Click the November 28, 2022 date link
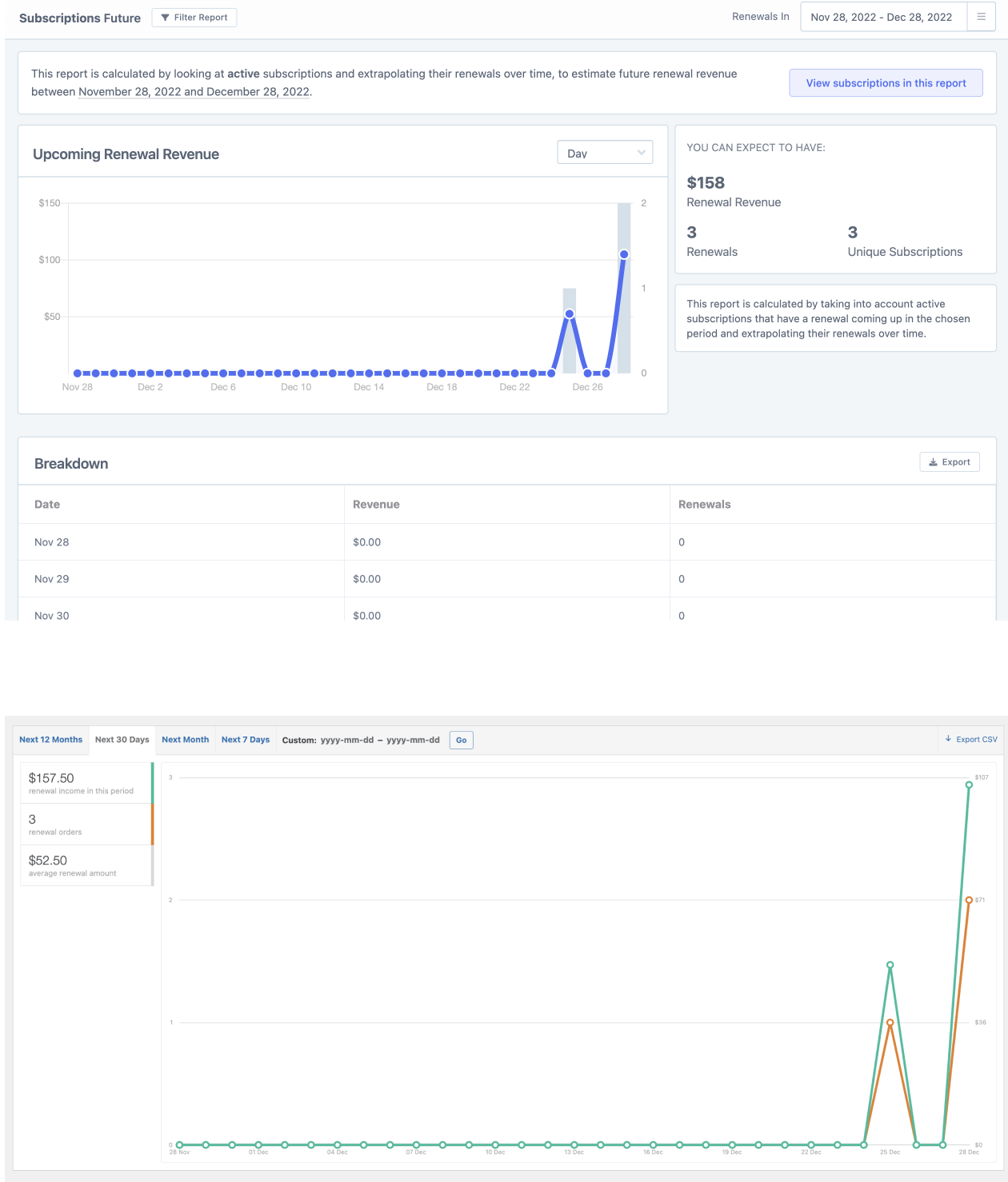This screenshot has height=1182, width=1008. [128, 92]
